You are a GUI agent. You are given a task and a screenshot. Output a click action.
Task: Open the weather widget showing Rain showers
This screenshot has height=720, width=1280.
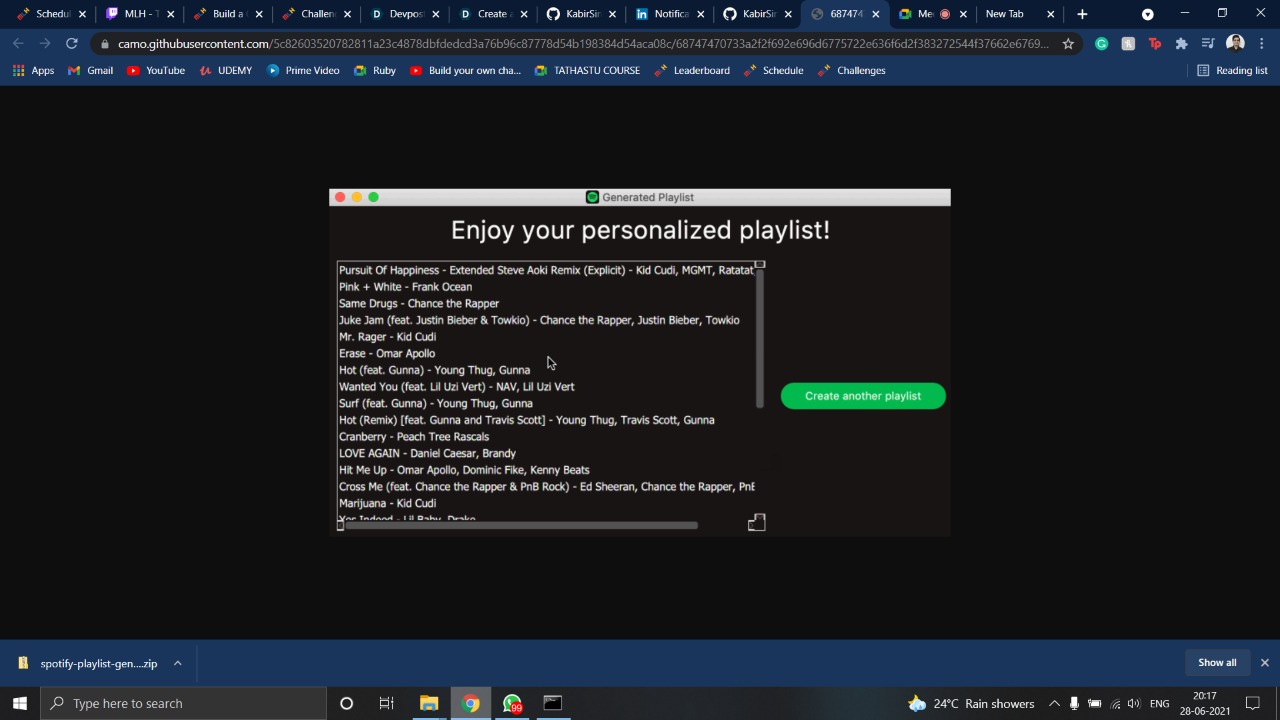click(x=970, y=703)
